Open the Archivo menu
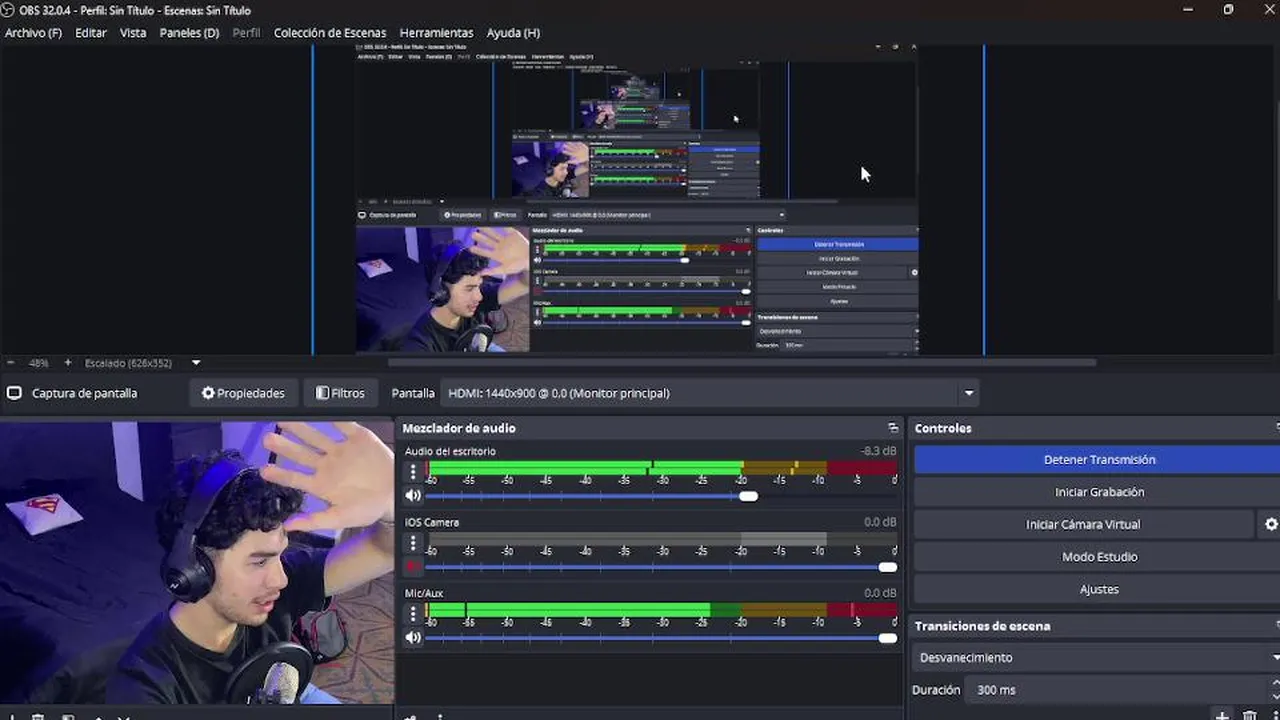 point(33,33)
